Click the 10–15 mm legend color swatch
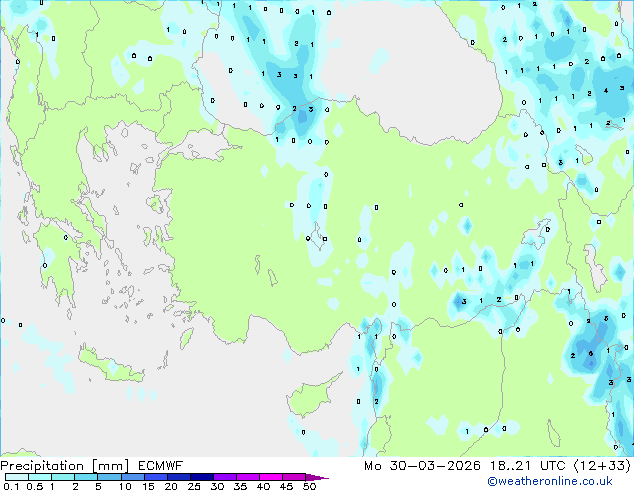 [133, 477]
